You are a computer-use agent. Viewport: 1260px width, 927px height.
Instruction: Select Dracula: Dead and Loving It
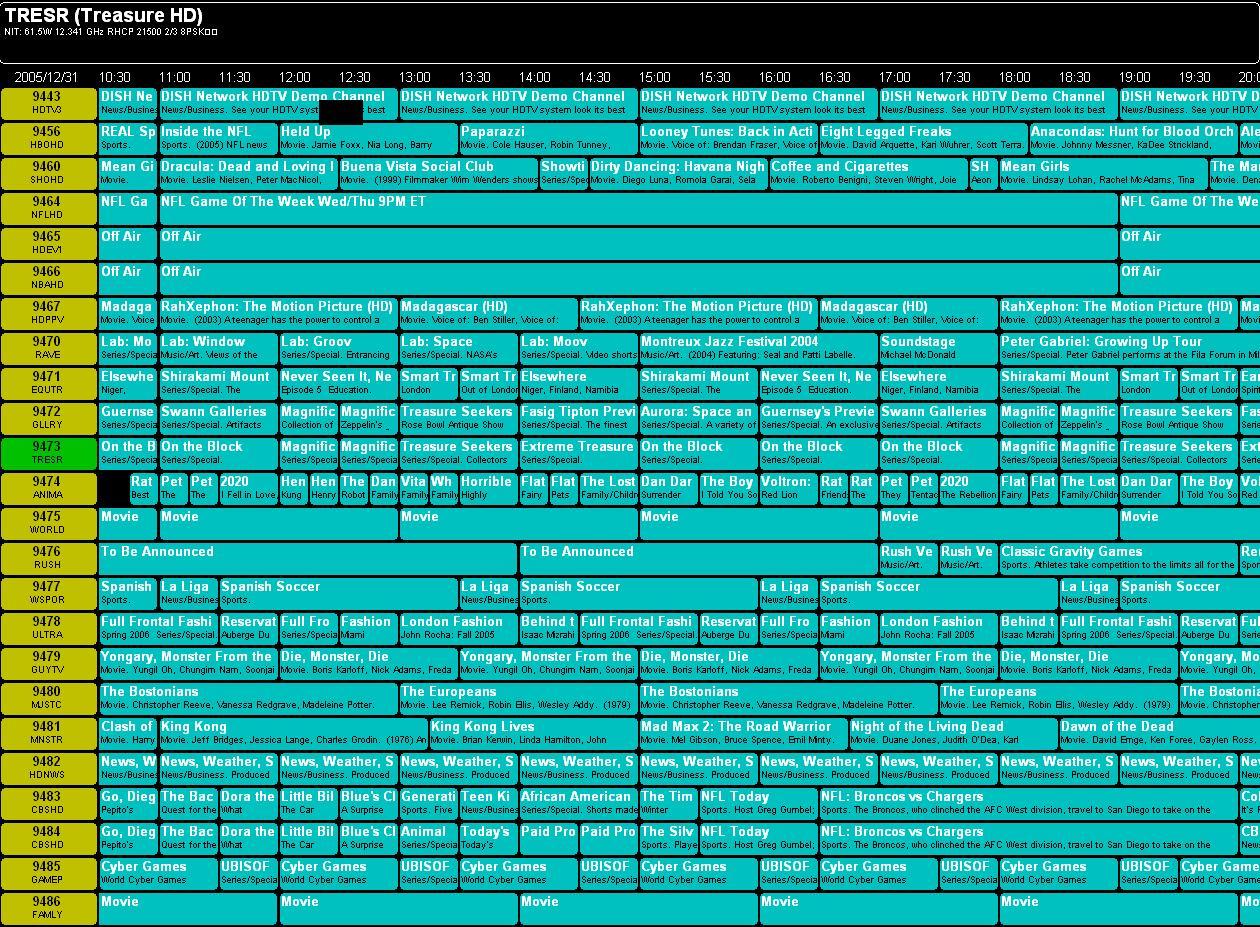(x=248, y=173)
